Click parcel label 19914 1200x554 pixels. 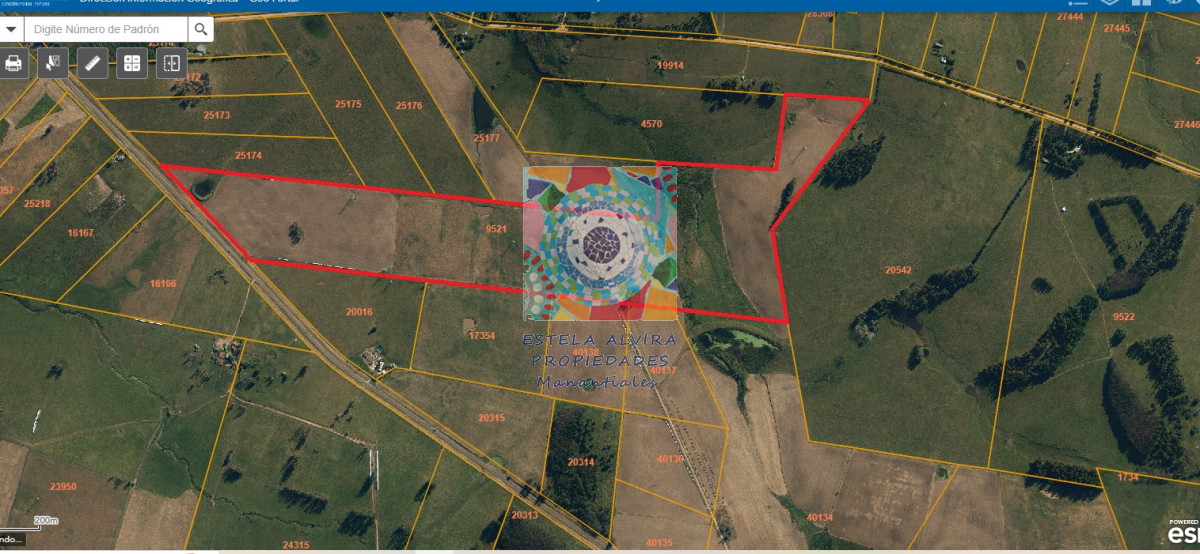coord(670,66)
